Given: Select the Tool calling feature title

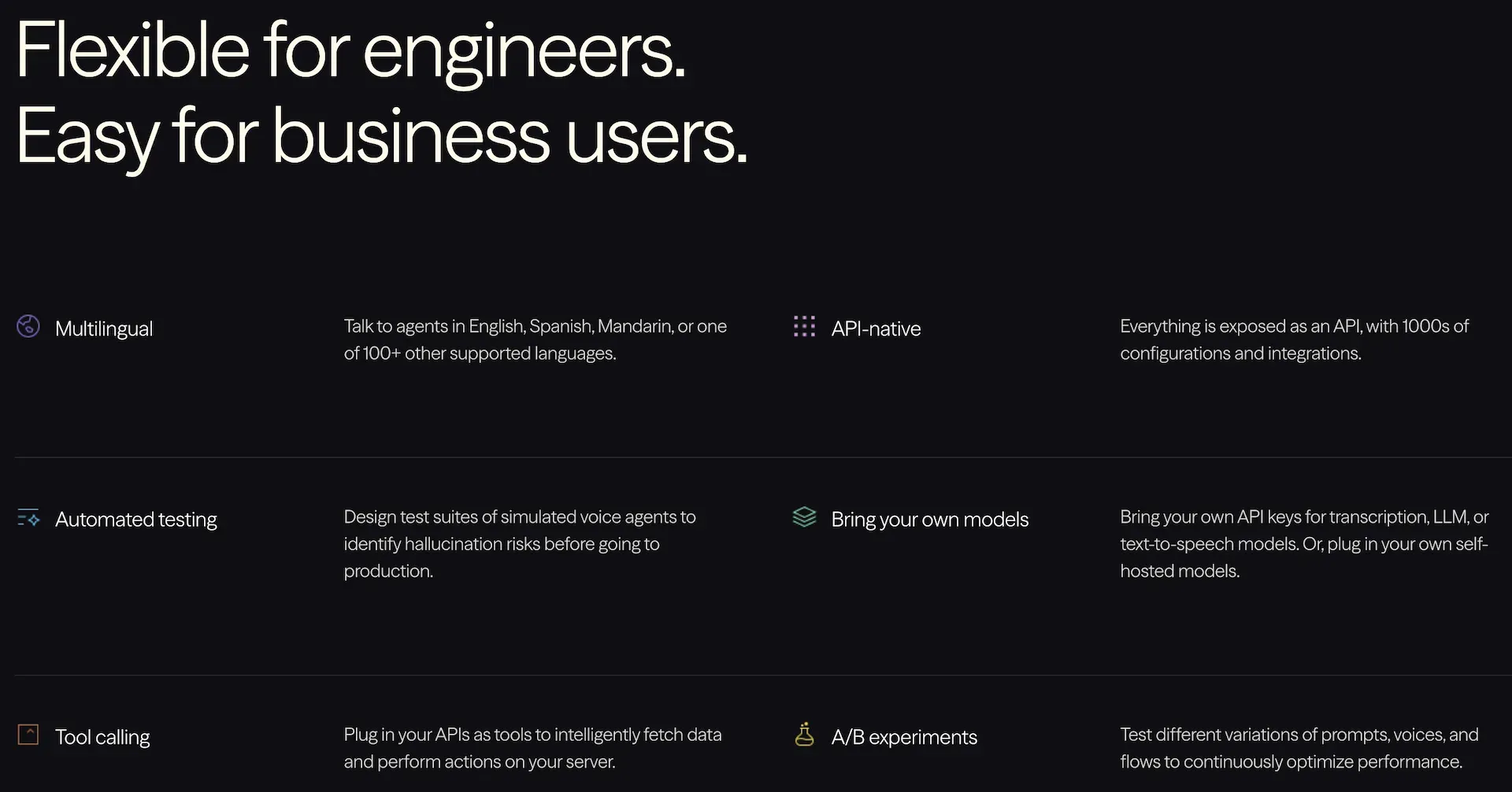Looking at the screenshot, I should [102, 738].
